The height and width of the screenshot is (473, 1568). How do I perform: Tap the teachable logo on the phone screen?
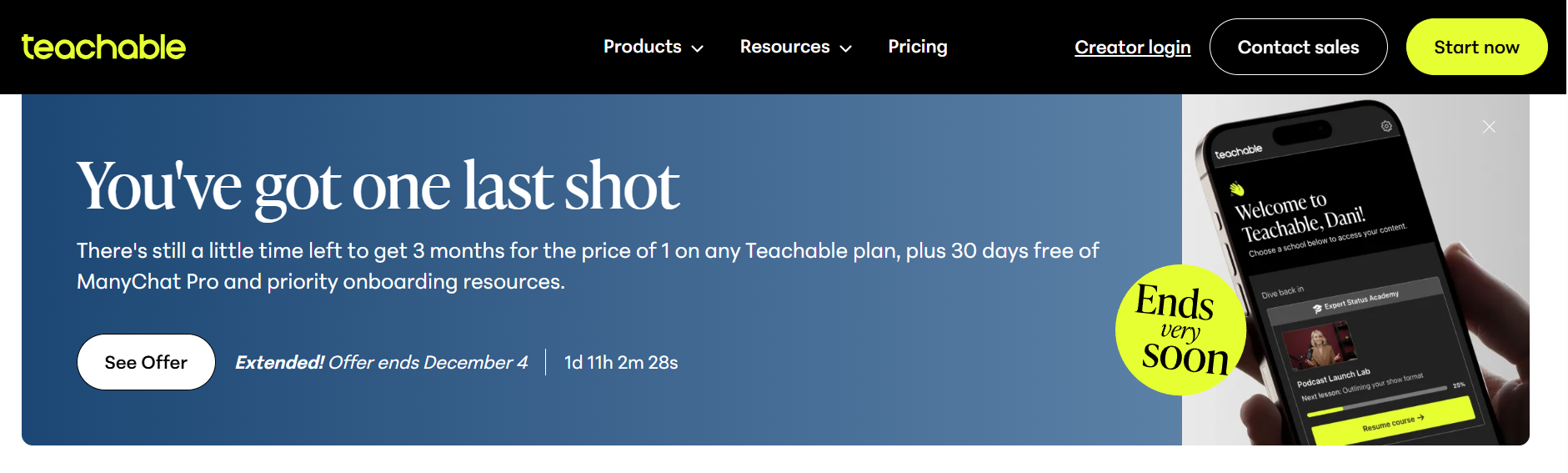(x=1238, y=151)
